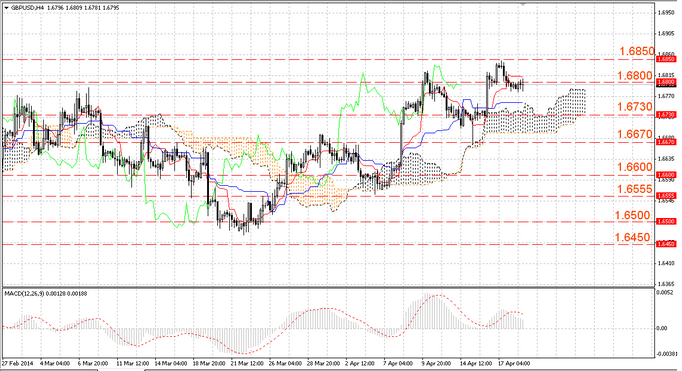Click the orange 1.6850 level label
Screen dimensions: 682x371
tap(636, 51)
